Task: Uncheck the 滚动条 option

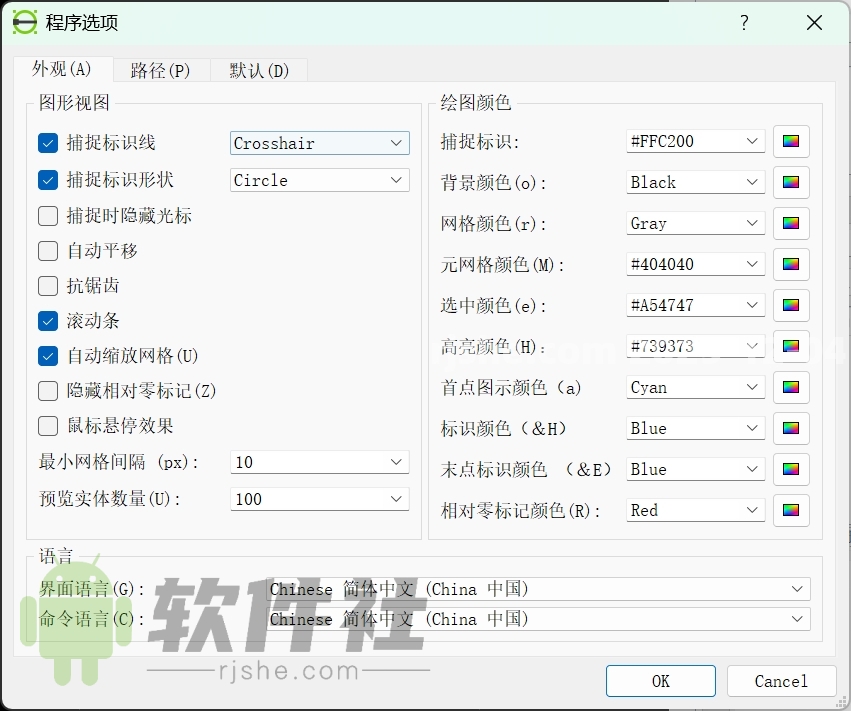Action: tap(47, 321)
